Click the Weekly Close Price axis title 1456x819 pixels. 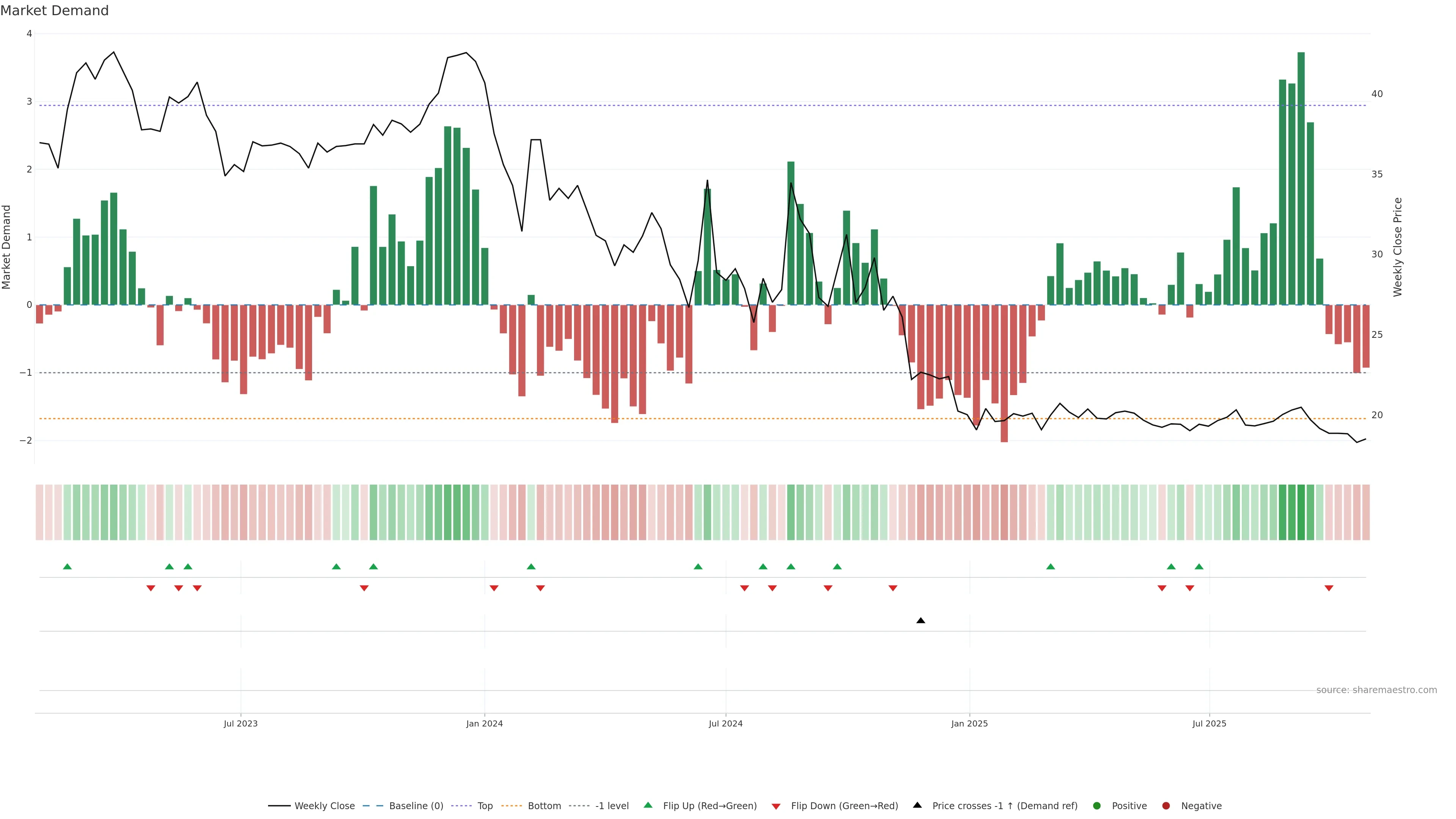click(1398, 247)
